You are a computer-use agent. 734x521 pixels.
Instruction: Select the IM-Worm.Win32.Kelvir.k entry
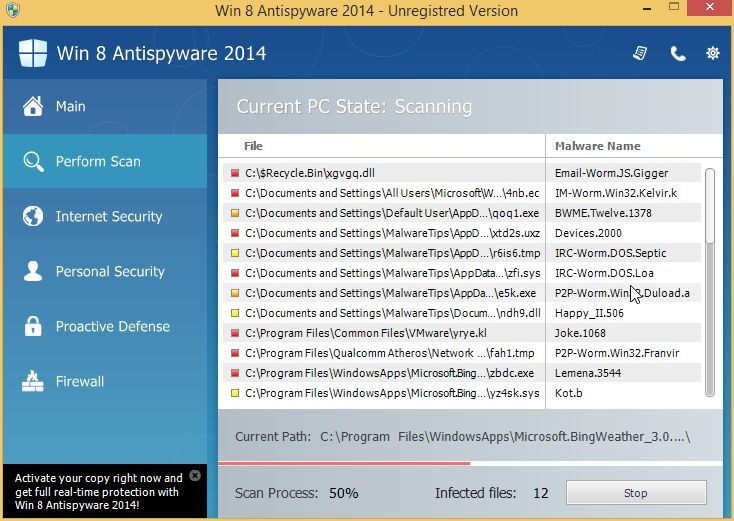(x=616, y=193)
